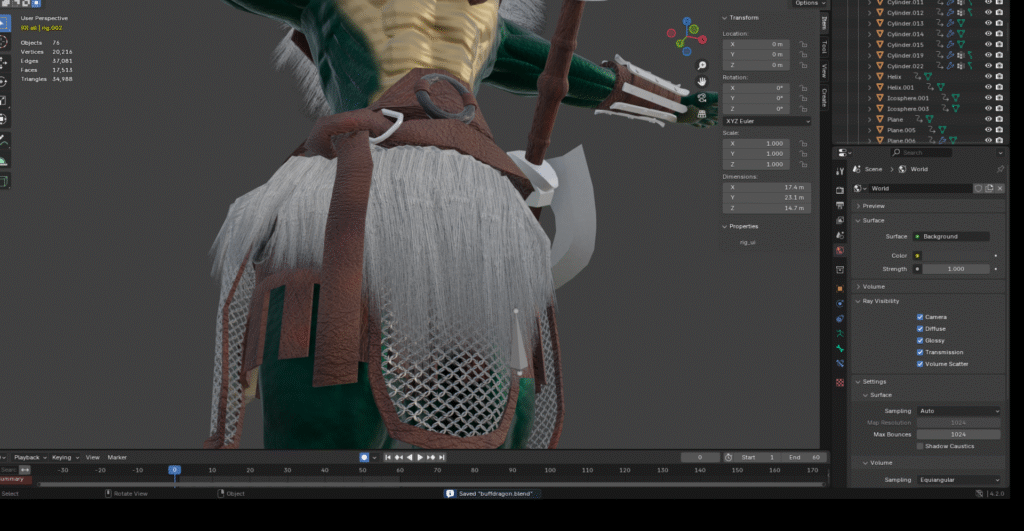
Task: Uncheck the Camera ray visibility checkbox
Action: [x=920, y=316]
